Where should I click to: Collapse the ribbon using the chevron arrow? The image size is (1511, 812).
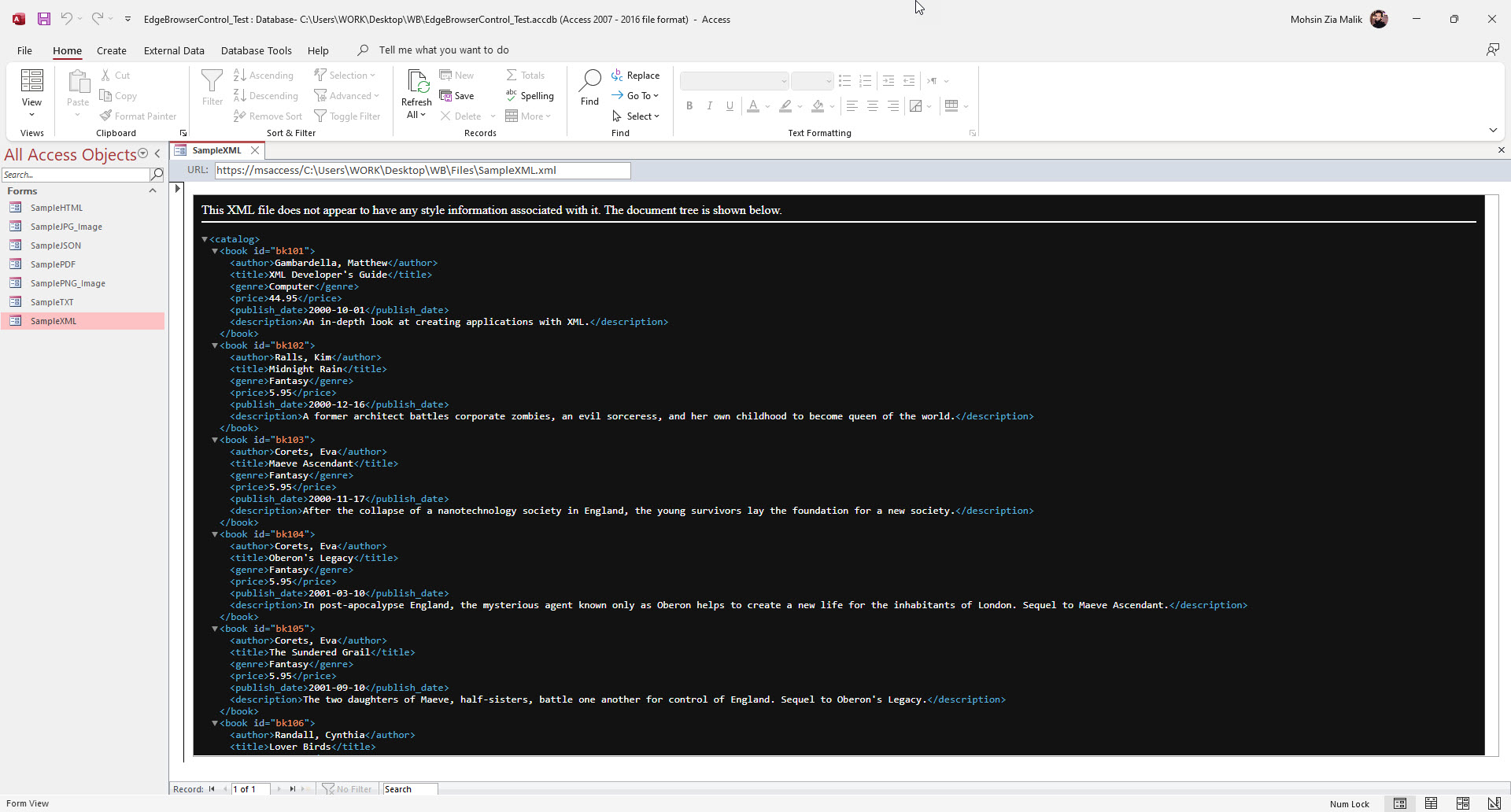pos(1493,130)
